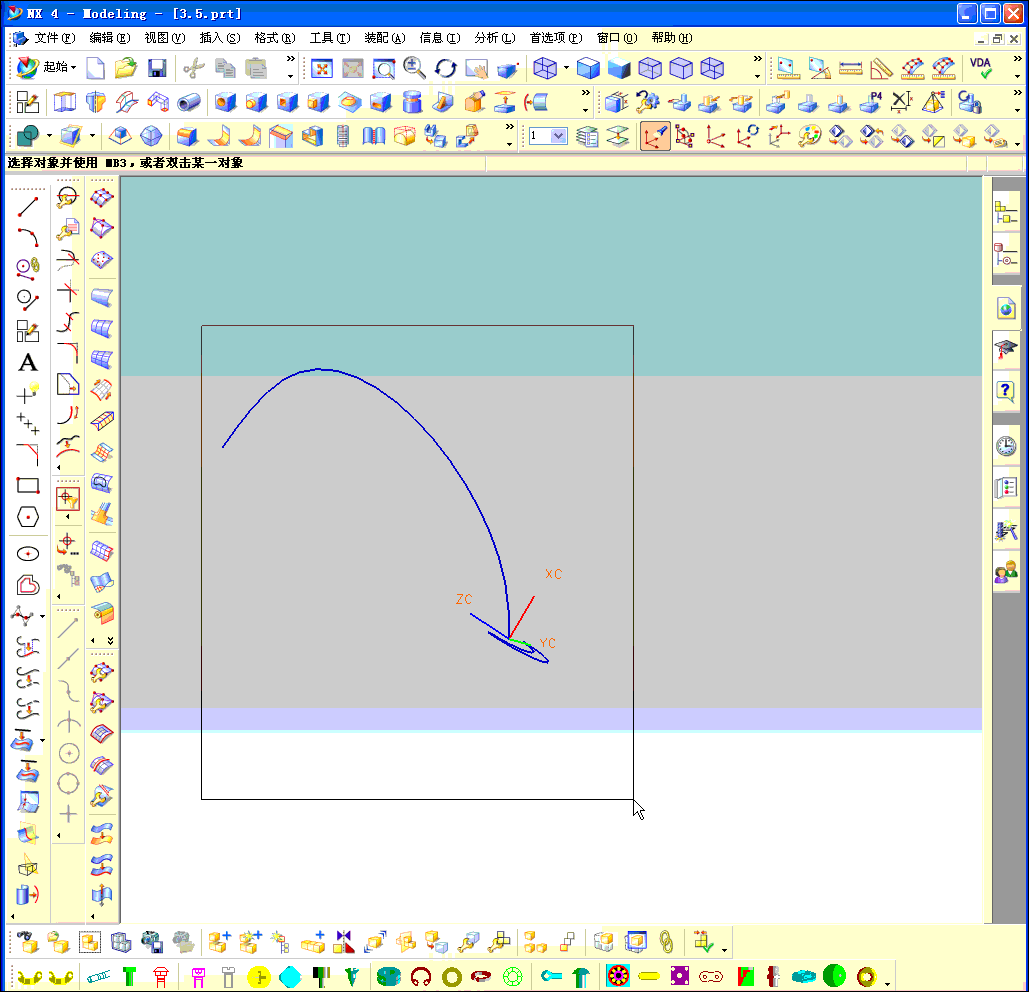
Task: Select the Rectangle curve tool
Action: [x=28, y=486]
